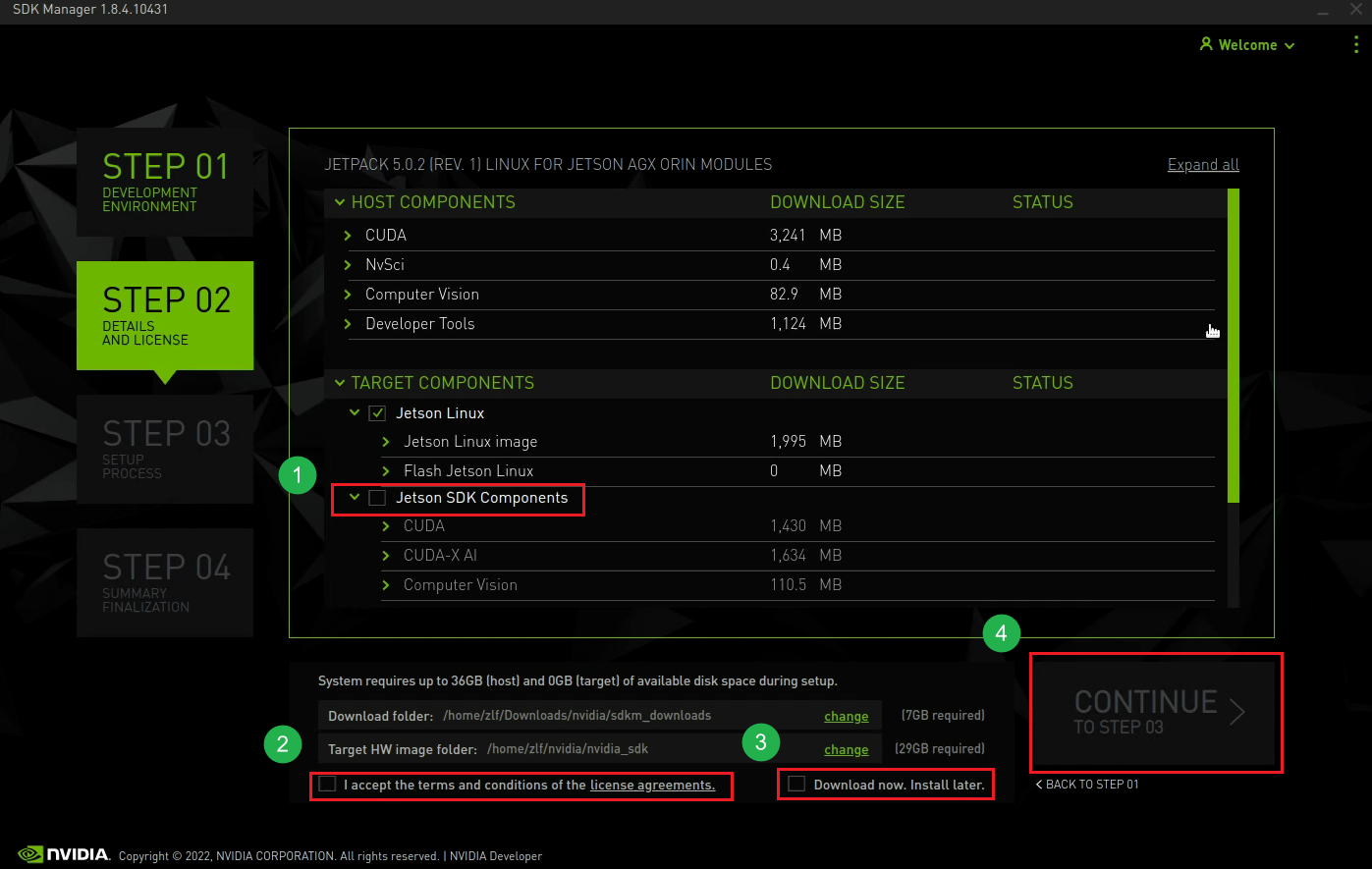Click the (29GB required) text
Screen dimensions: 1372x869
940,749
